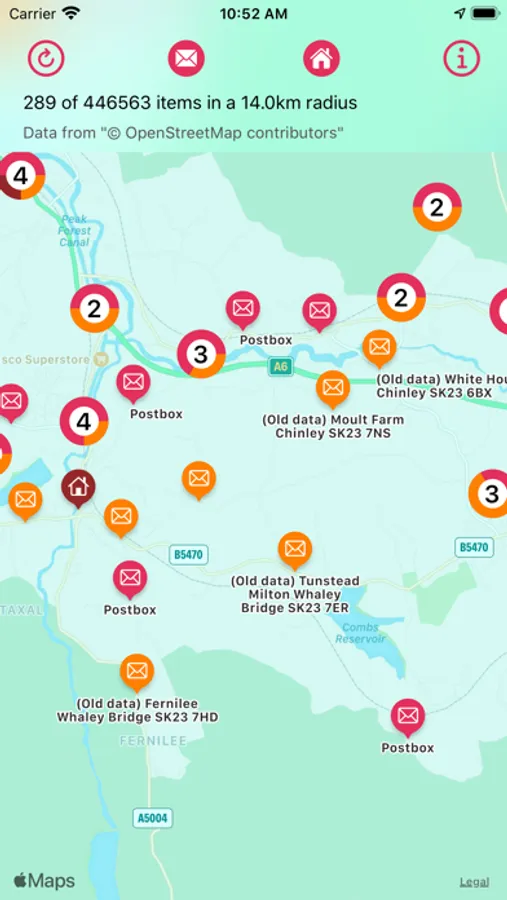Select the dark red home pin on map
This screenshot has width=507, height=900.
[x=79, y=488]
